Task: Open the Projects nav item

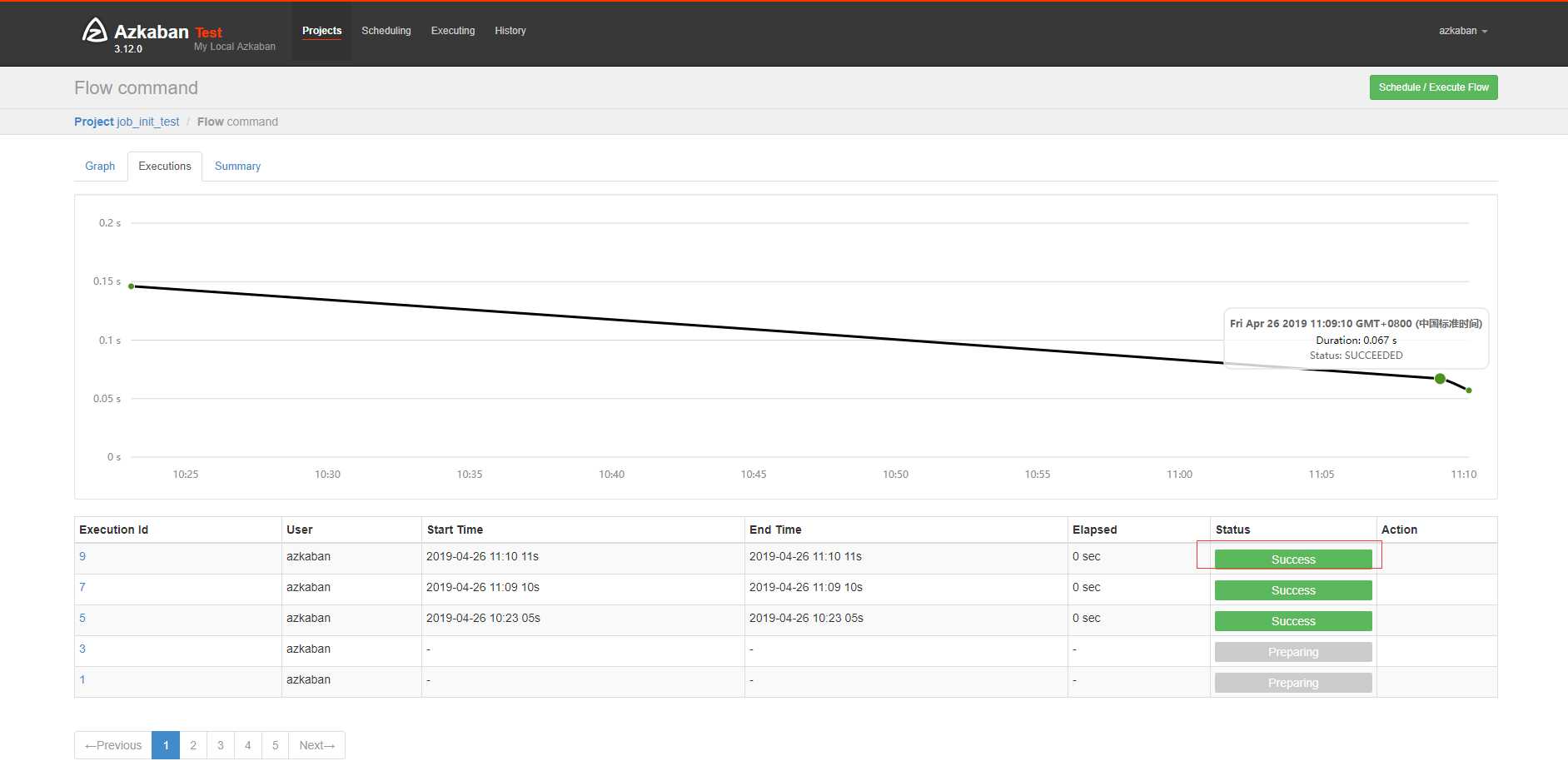Action: coord(321,31)
